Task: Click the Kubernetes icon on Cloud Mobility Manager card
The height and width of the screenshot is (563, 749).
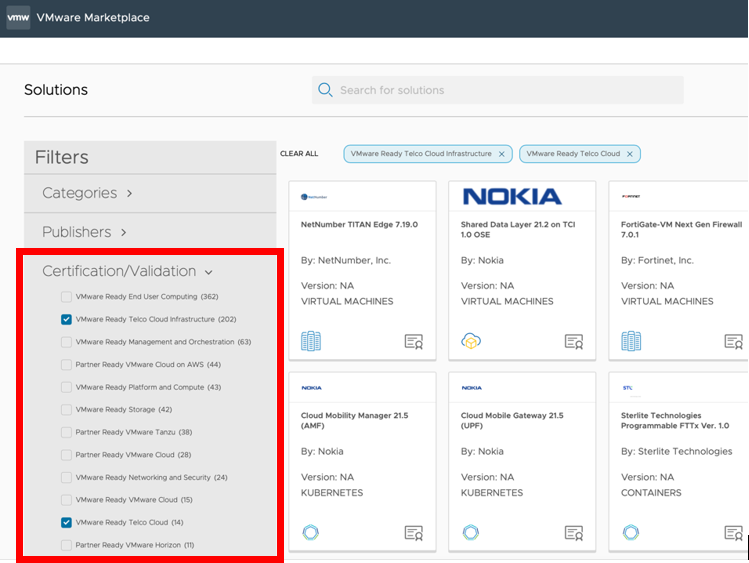Action: [x=311, y=532]
